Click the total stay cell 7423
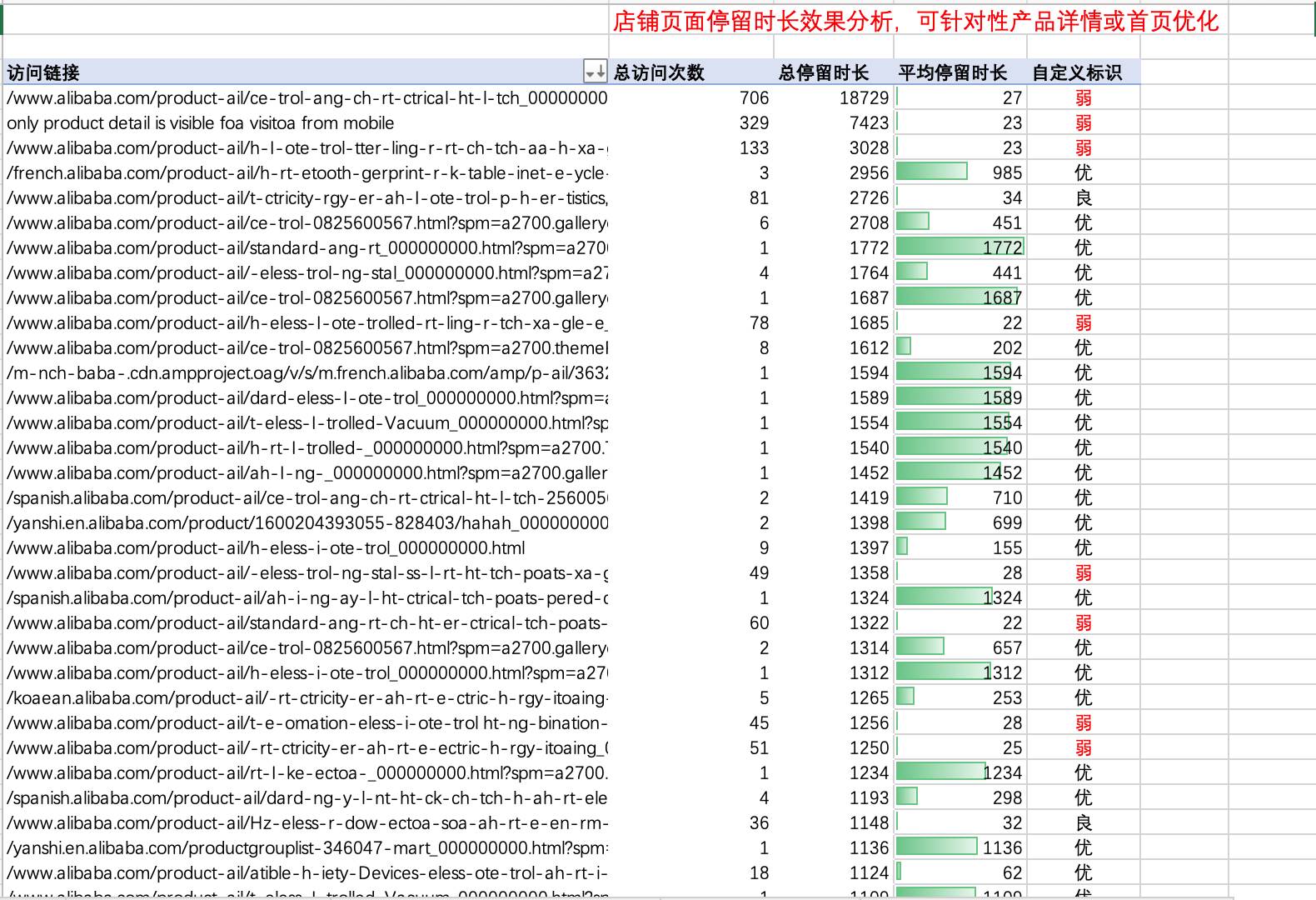The image size is (1316, 900). point(835,122)
